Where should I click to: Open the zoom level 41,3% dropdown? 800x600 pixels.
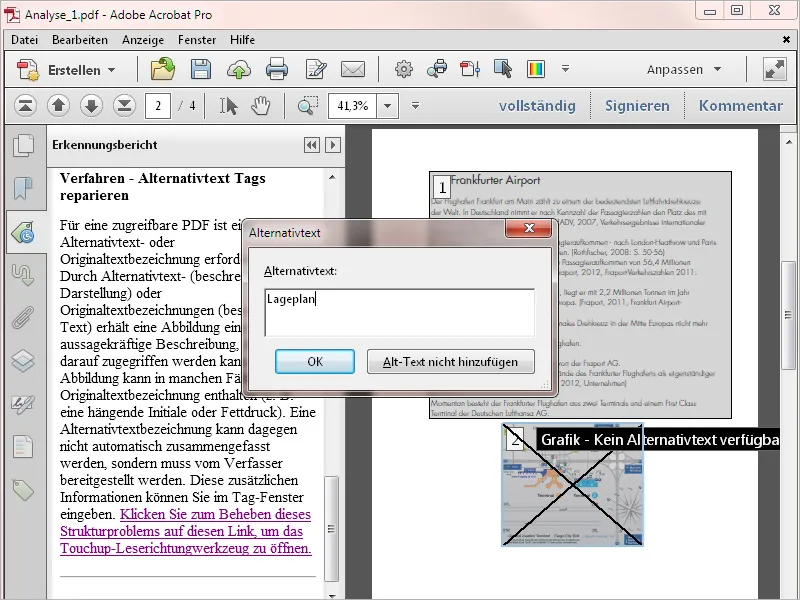[x=386, y=104]
